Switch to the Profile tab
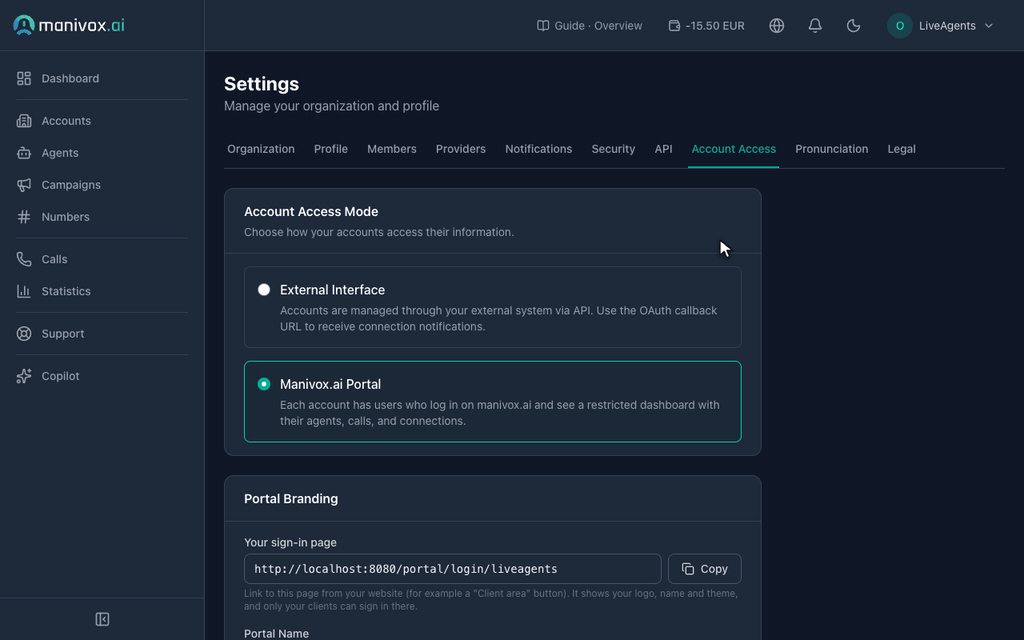Viewport: 1024px width, 640px height. click(x=330, y=149)
